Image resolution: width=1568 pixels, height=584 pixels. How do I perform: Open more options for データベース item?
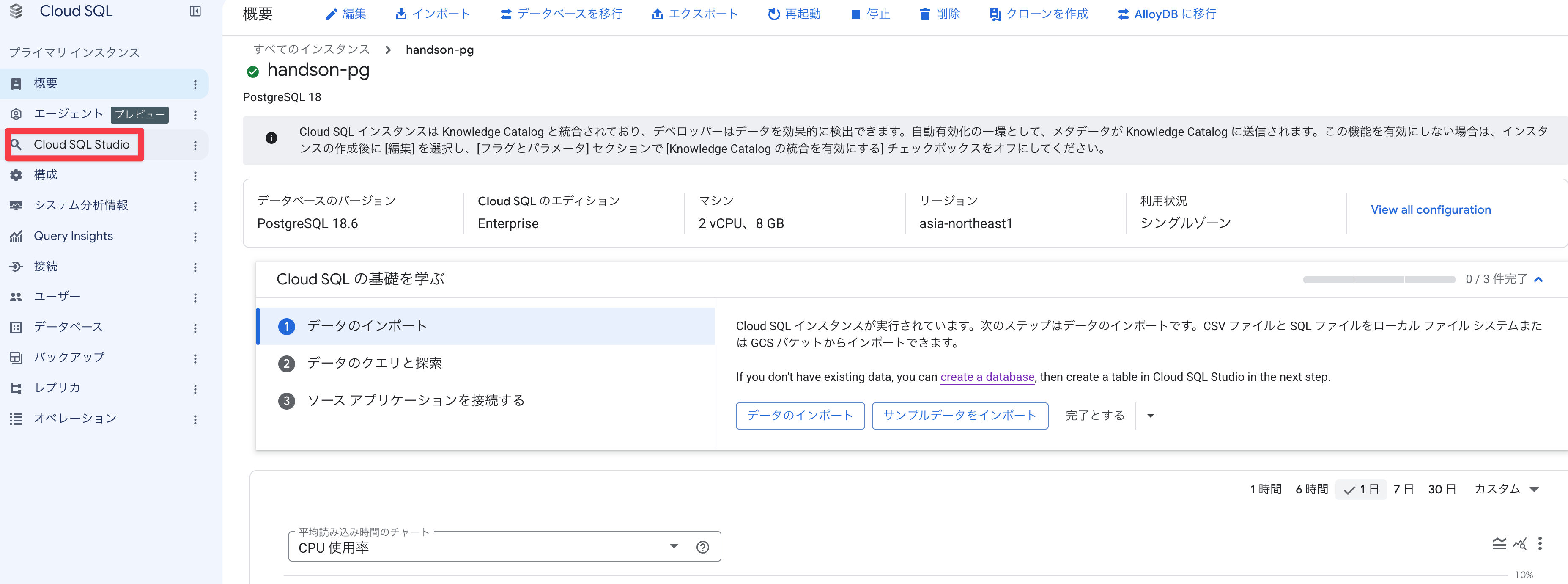(x=195, y=328)
